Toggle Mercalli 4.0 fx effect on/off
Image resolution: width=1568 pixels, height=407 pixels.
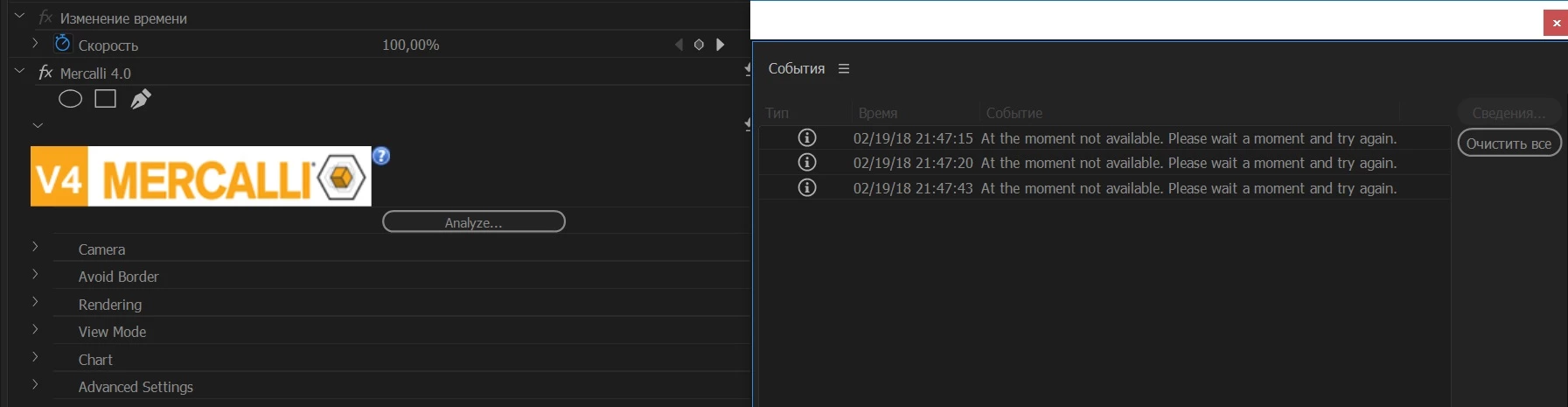click(x=45, y=73)
